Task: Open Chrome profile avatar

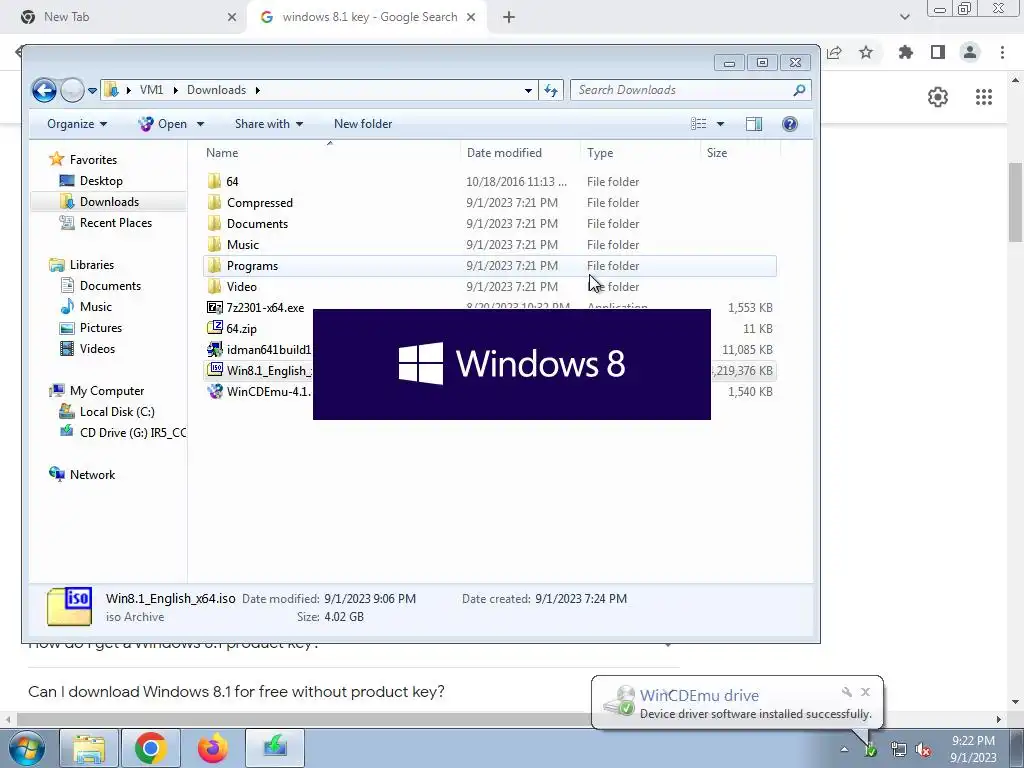Action: 970,52
